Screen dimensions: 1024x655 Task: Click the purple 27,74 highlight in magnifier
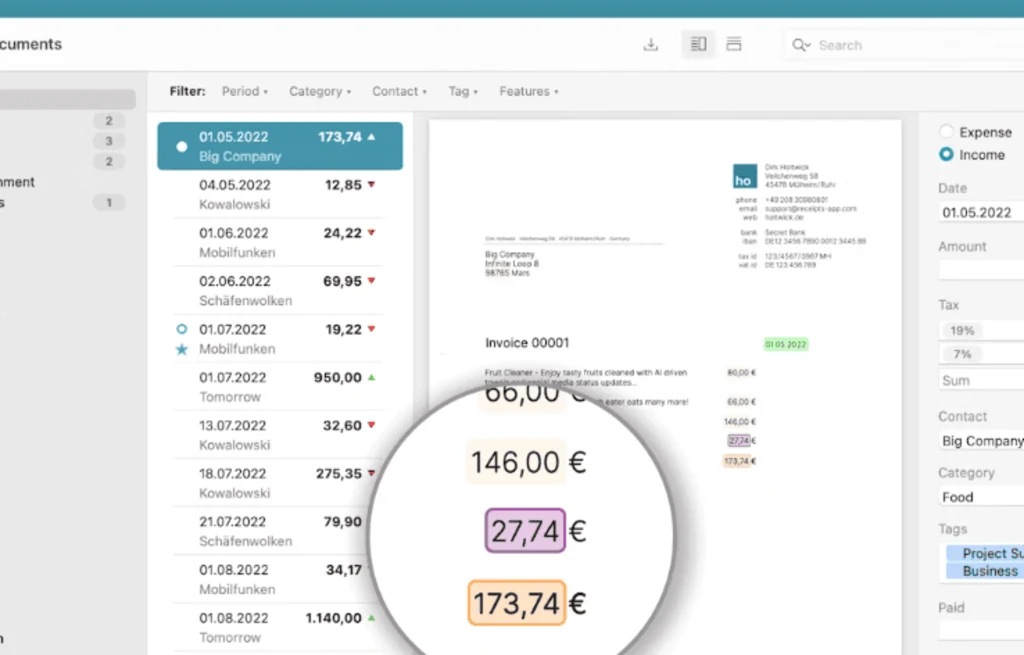525,530
